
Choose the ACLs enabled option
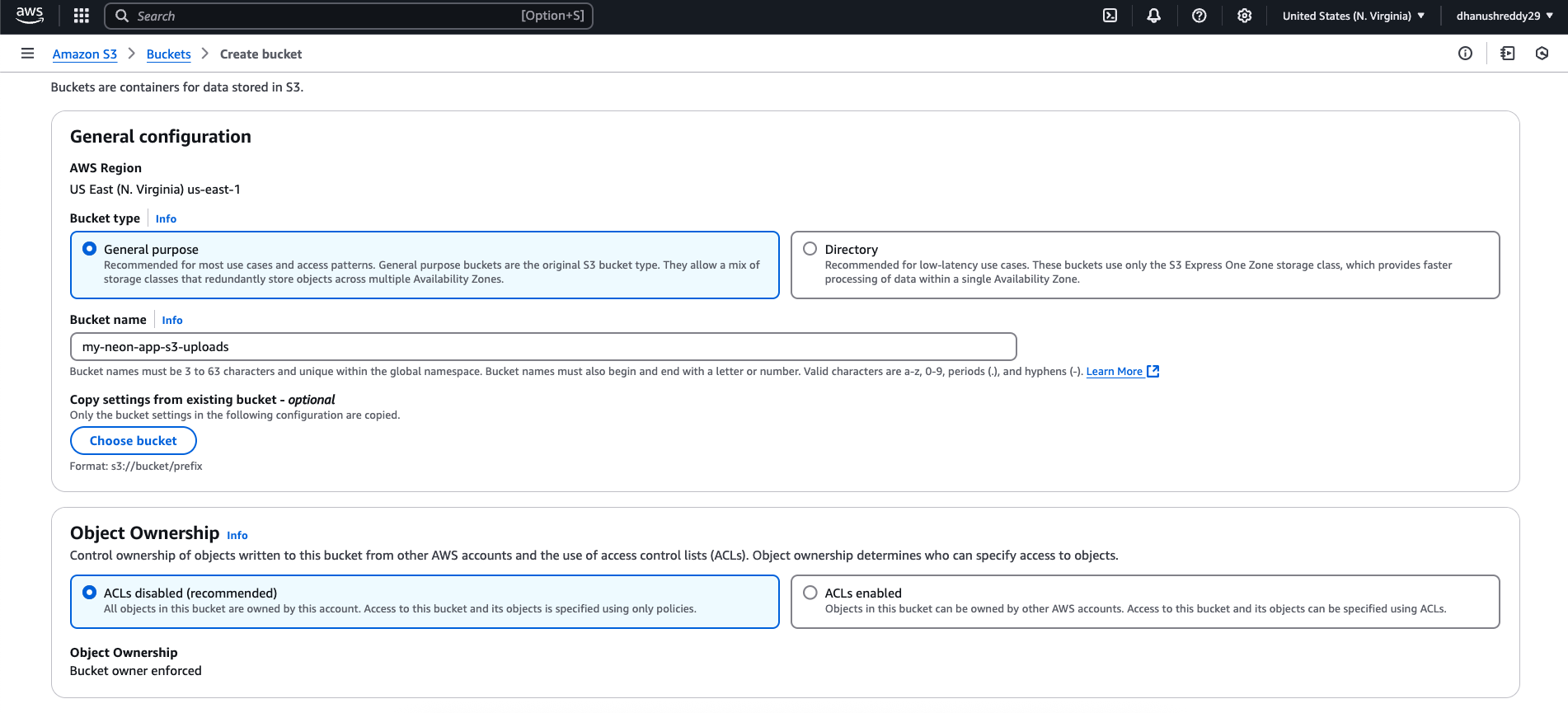click(x=810, y=593)
